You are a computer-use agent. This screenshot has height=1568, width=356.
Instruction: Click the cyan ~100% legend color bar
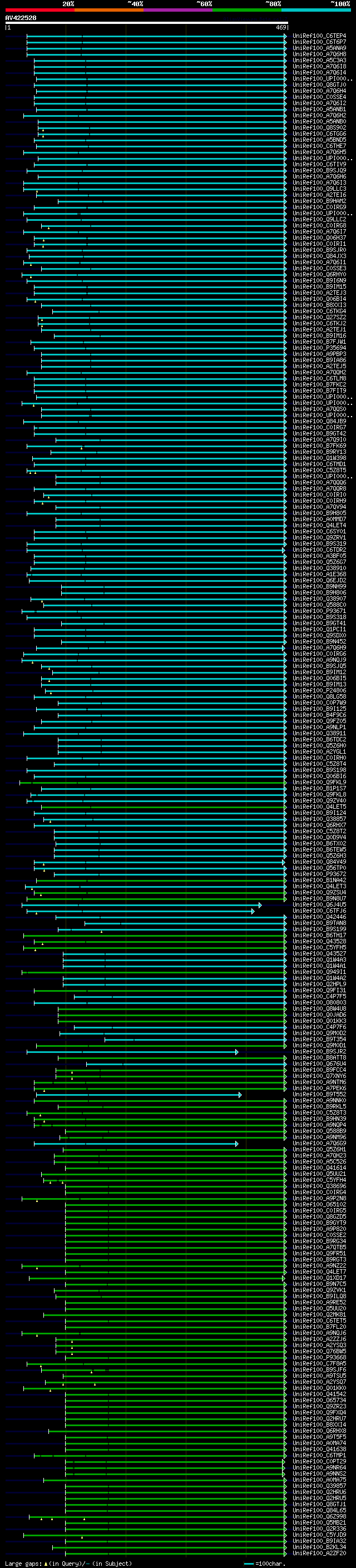[x=317, y=10]
